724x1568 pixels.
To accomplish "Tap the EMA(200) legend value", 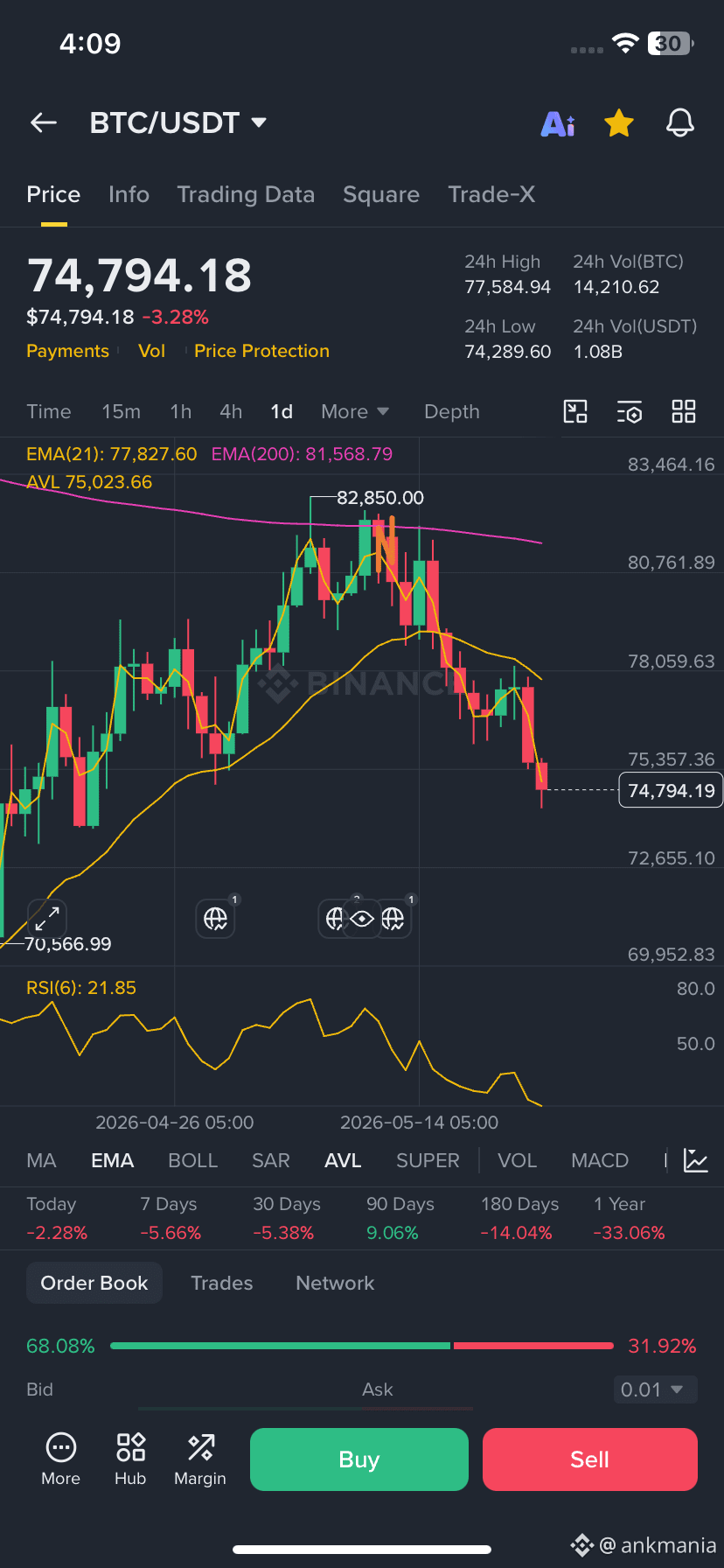I will tap(302, 454).
